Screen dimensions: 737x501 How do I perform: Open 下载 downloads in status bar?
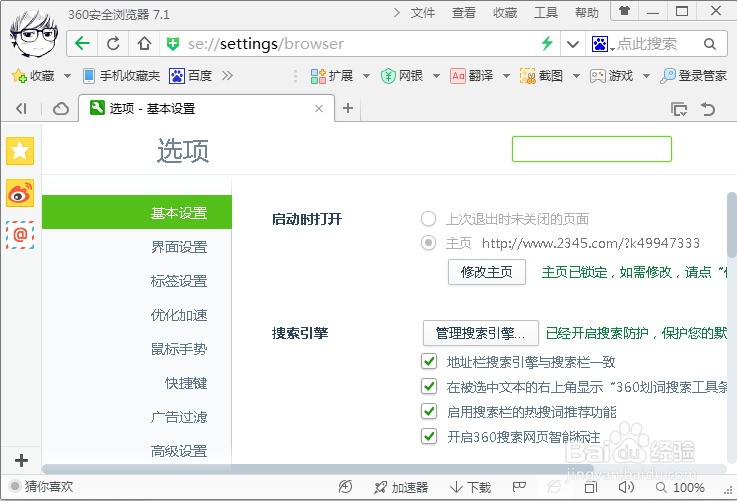coord(470,487)
